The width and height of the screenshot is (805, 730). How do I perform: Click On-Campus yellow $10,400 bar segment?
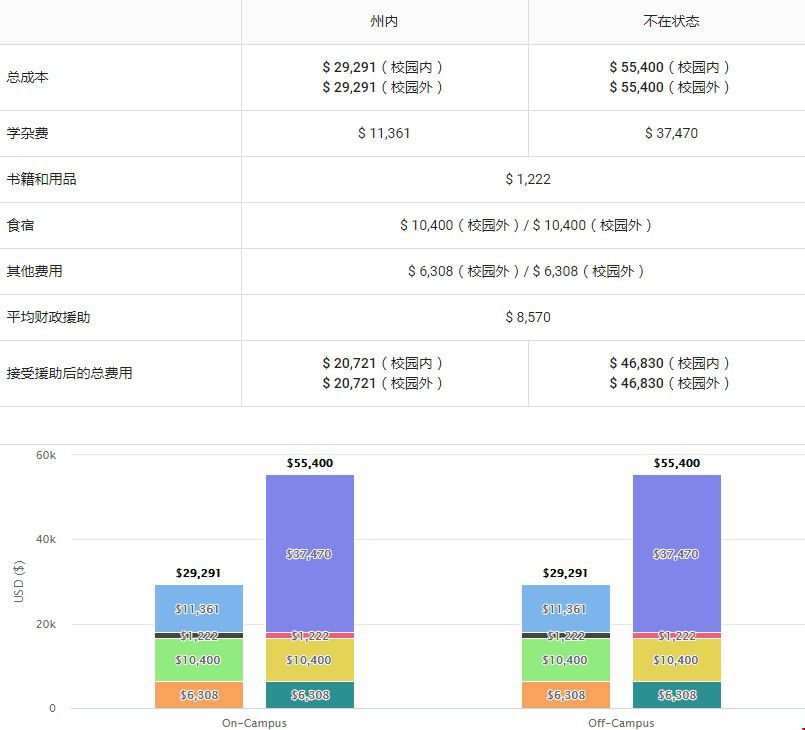coord(310,660)
